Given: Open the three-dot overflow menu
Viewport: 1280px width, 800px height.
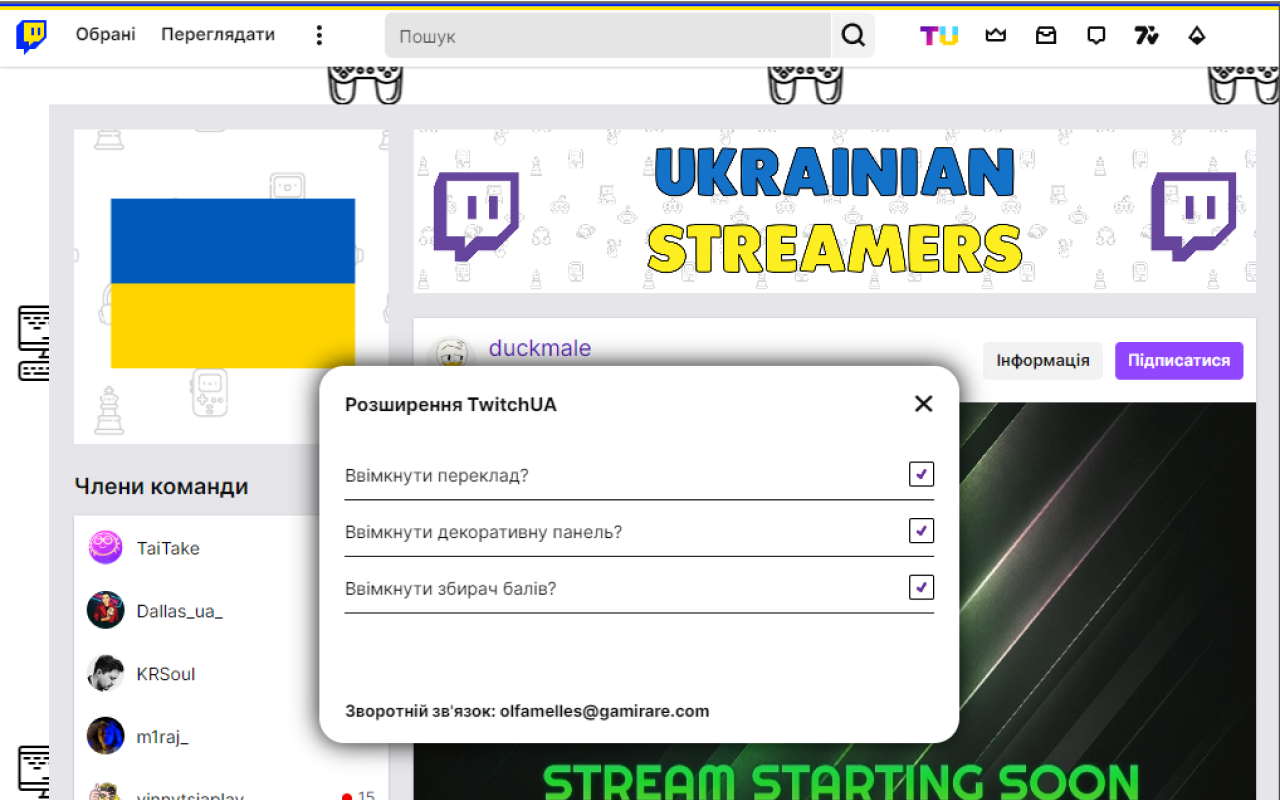Looking at the screenshot, I should point(318,34).
